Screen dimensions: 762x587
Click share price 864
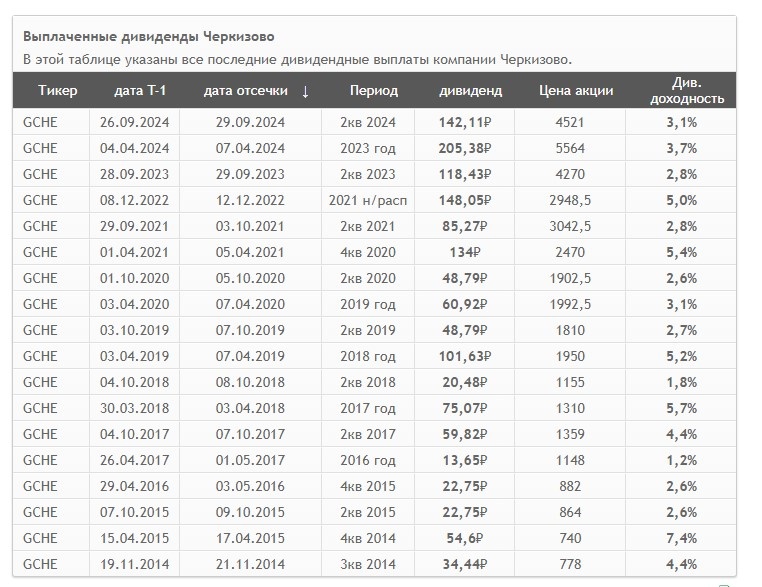[570, 512]
